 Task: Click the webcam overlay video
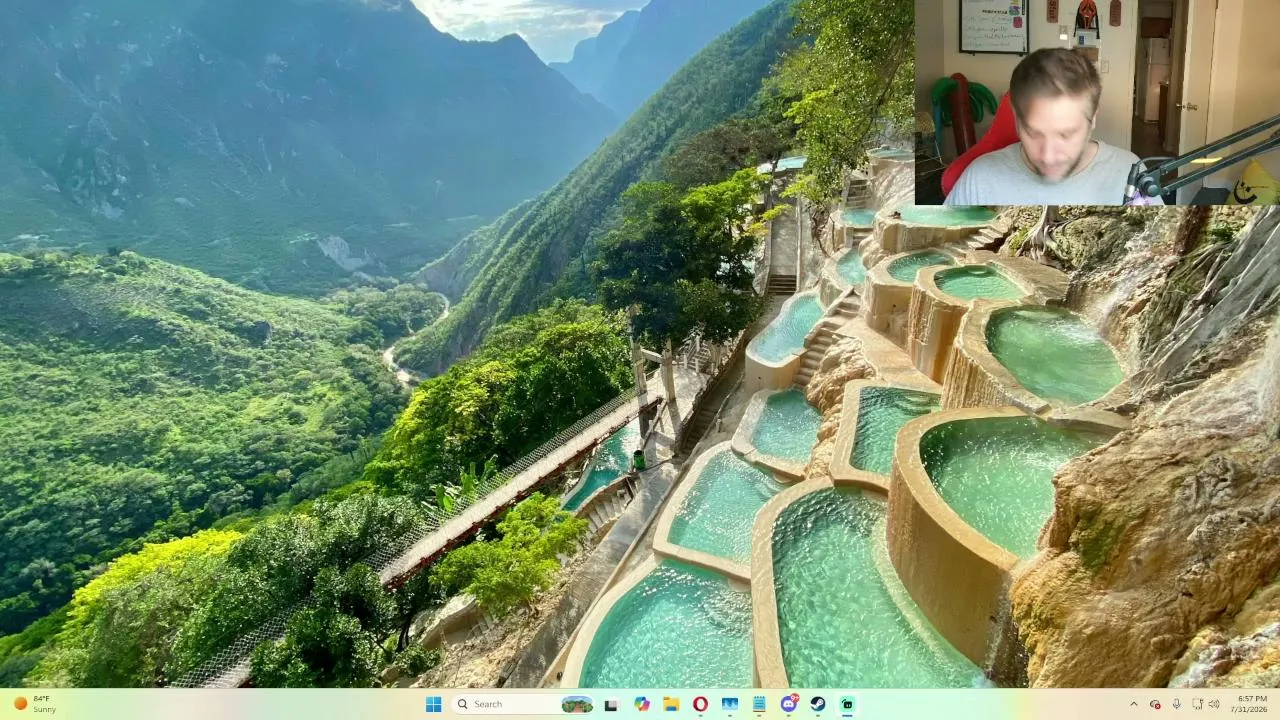(1097, 103)
